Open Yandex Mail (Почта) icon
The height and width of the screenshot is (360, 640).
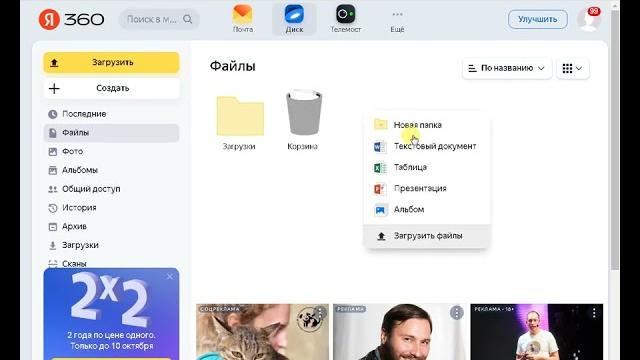tap(242, 18)
